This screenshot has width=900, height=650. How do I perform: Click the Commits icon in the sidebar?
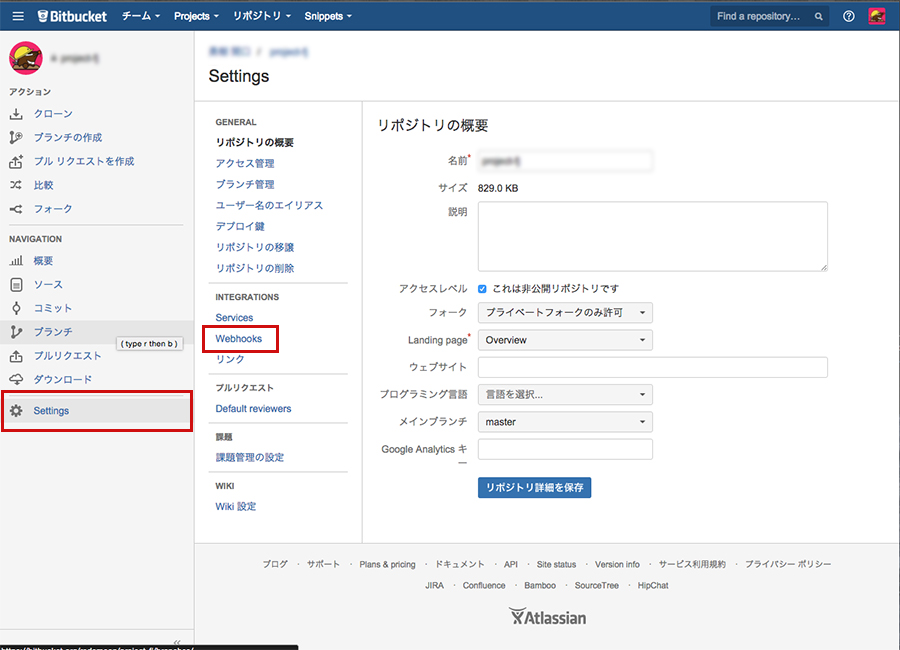click(15, 308)
